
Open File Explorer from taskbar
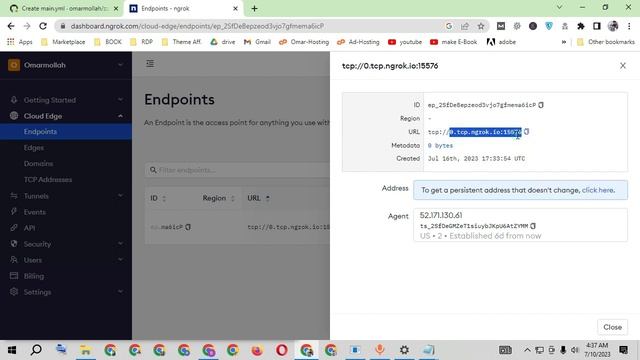pyautogui.click(x=85, y=350)
